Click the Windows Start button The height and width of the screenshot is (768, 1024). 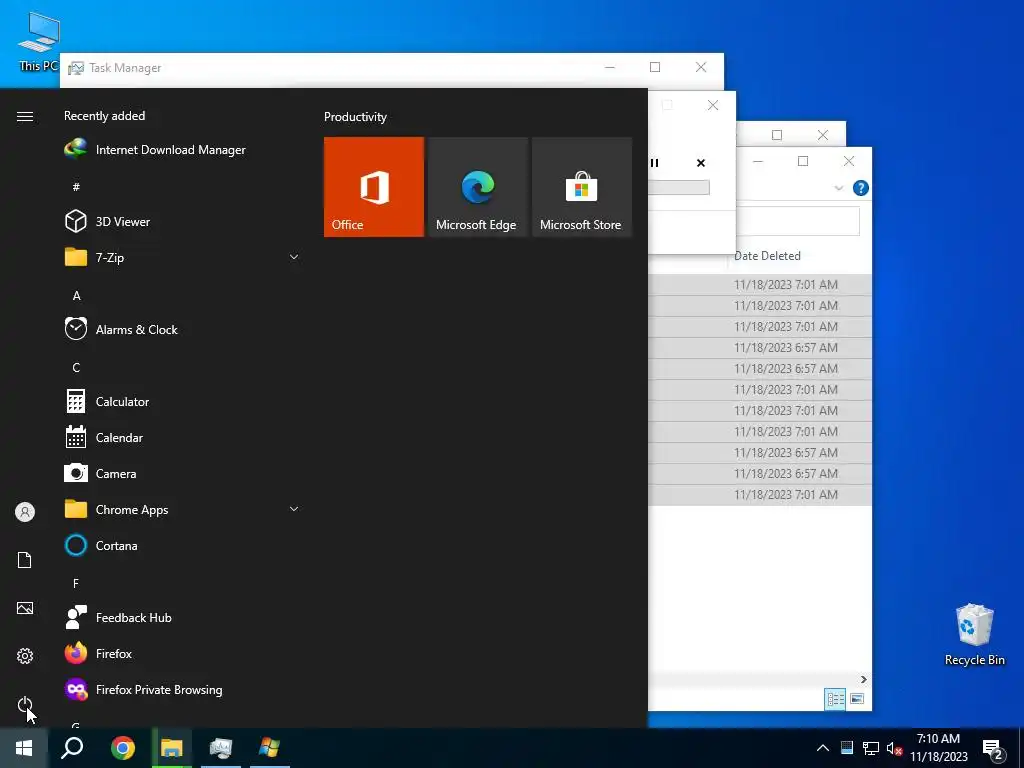click(x=24, y=748)
